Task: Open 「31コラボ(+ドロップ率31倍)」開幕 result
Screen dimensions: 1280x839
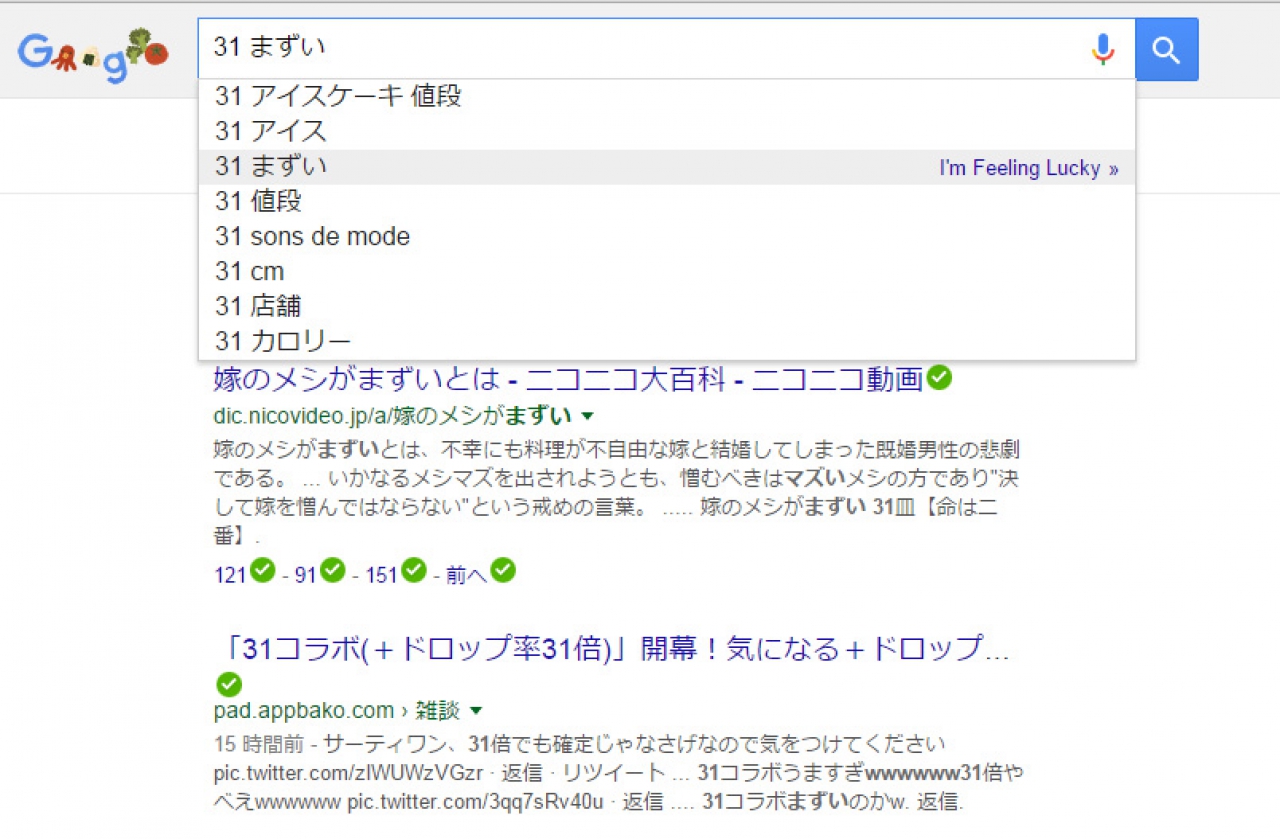Action: [x=612, y=649]
